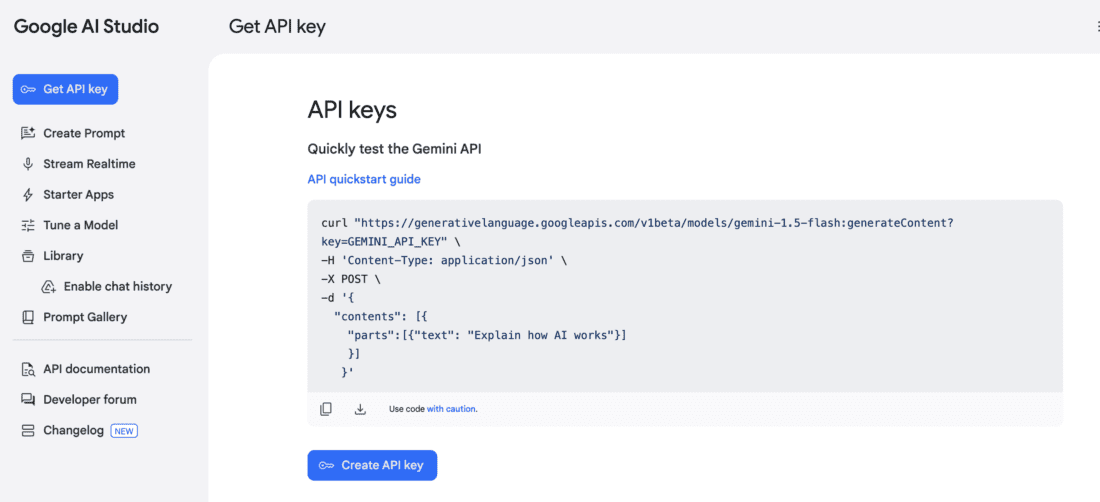This screenshot has height=502, width=1100.
Task: Click the key icon in Create API key button
Action: tap(326, 466)
